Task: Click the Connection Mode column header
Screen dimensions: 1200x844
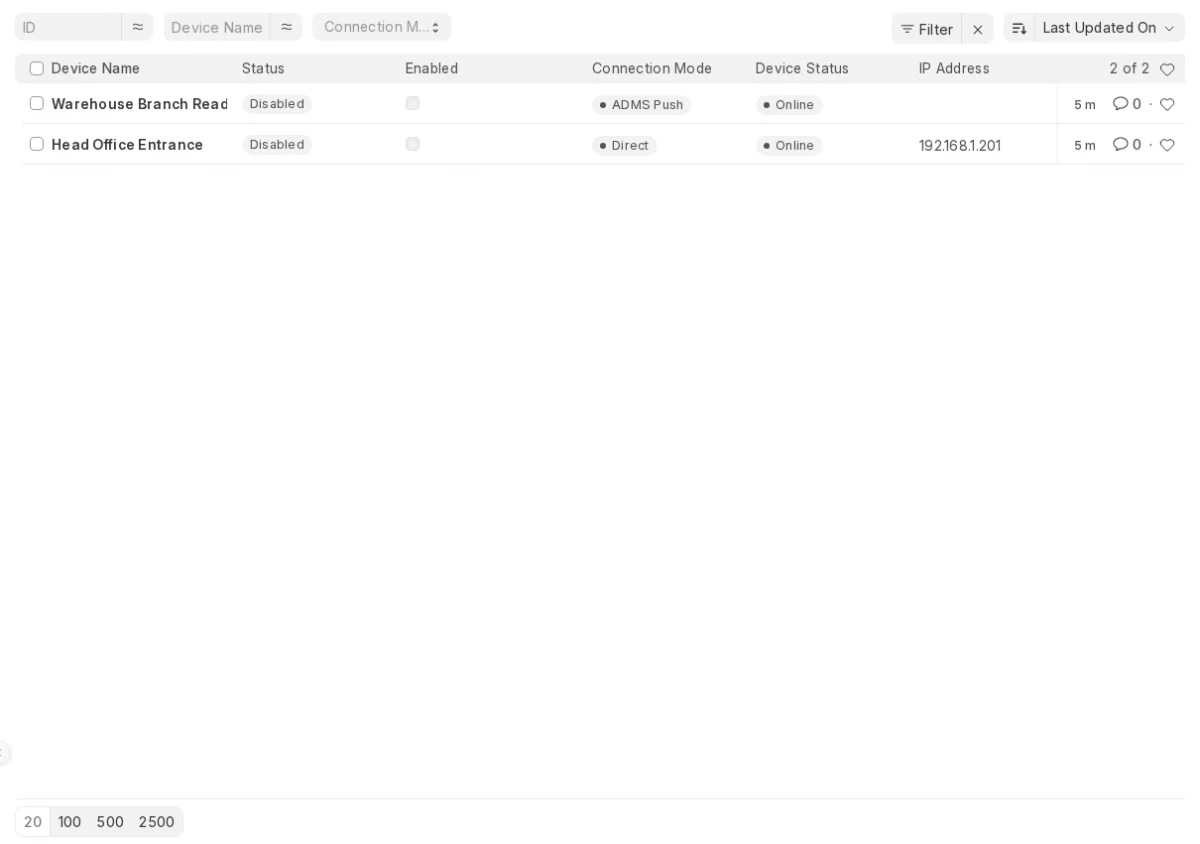Action: coord(652,69)
